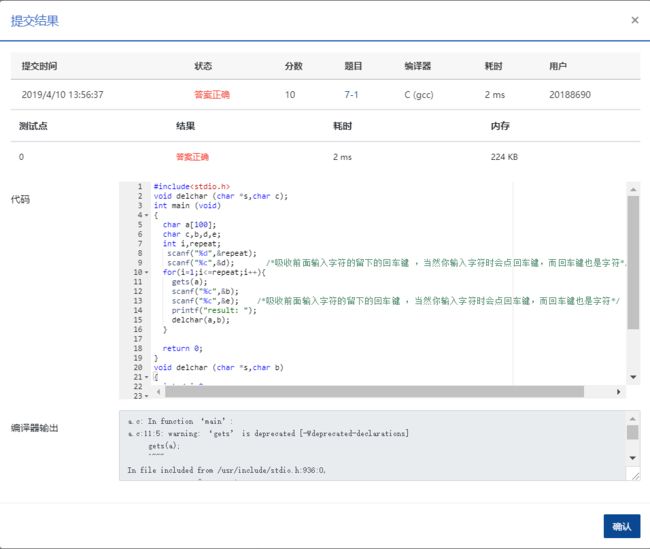The image size is (650, 549).
Task: Click code editor scroll left arrow
Action: pyautogui.click(x=158, y=391)
